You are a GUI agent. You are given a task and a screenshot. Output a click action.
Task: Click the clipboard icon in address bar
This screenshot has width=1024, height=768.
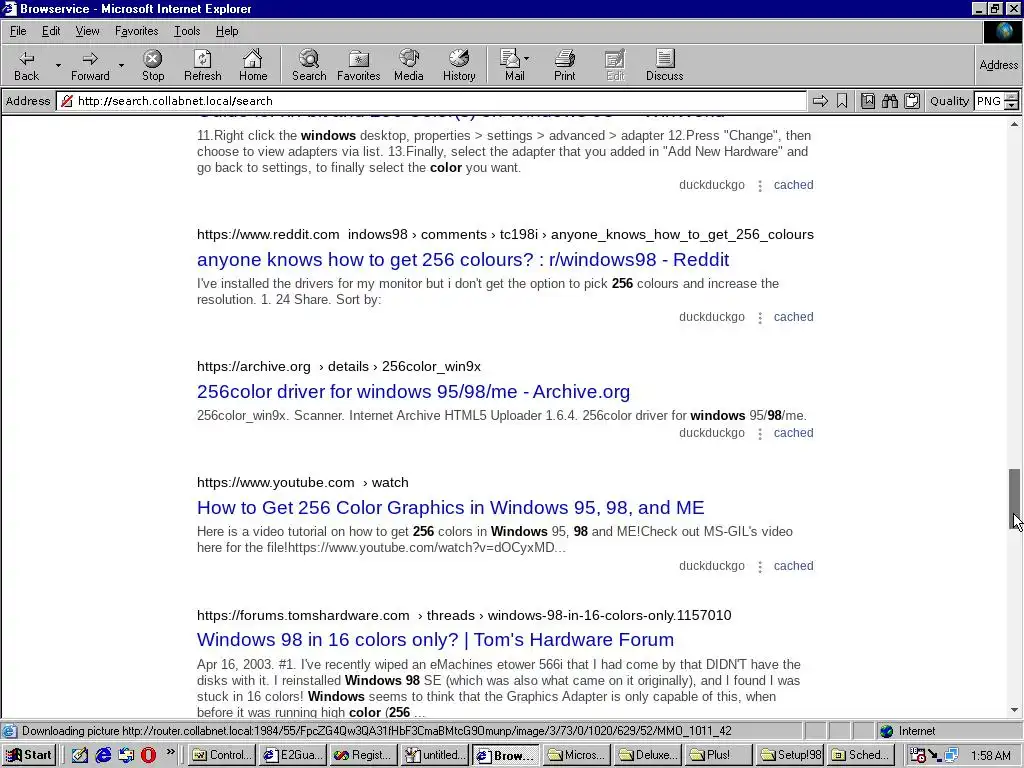point(912,101)
